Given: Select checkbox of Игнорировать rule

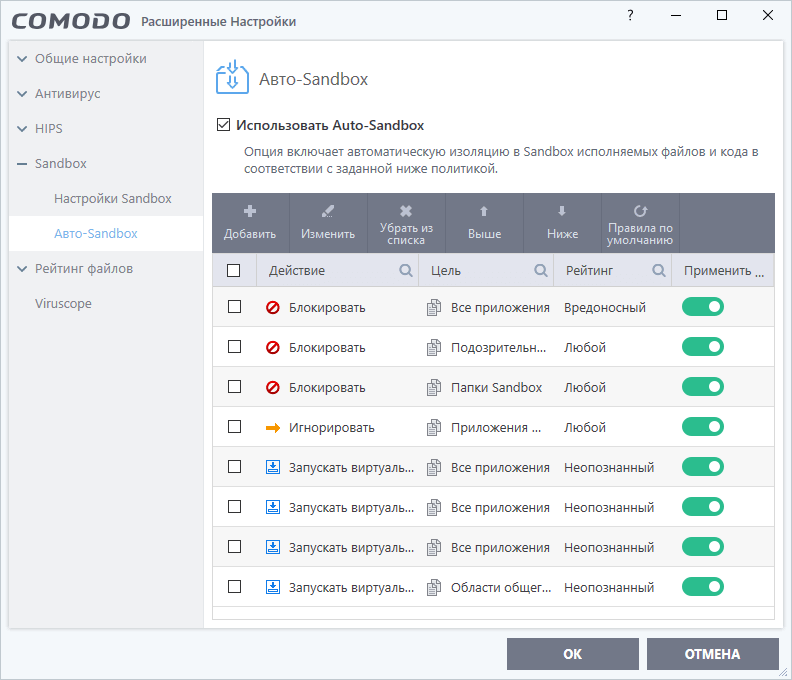Looking at the screenshot, I should [234, 427].
